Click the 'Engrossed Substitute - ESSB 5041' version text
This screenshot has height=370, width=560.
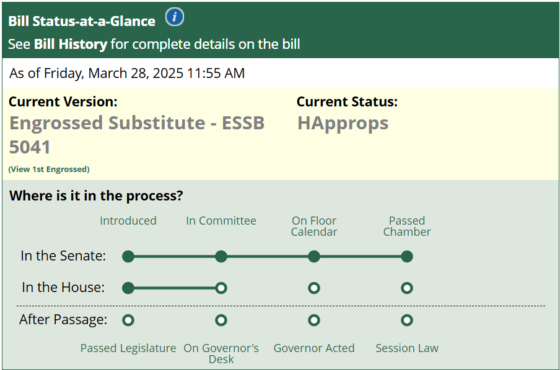click(137, 135)
